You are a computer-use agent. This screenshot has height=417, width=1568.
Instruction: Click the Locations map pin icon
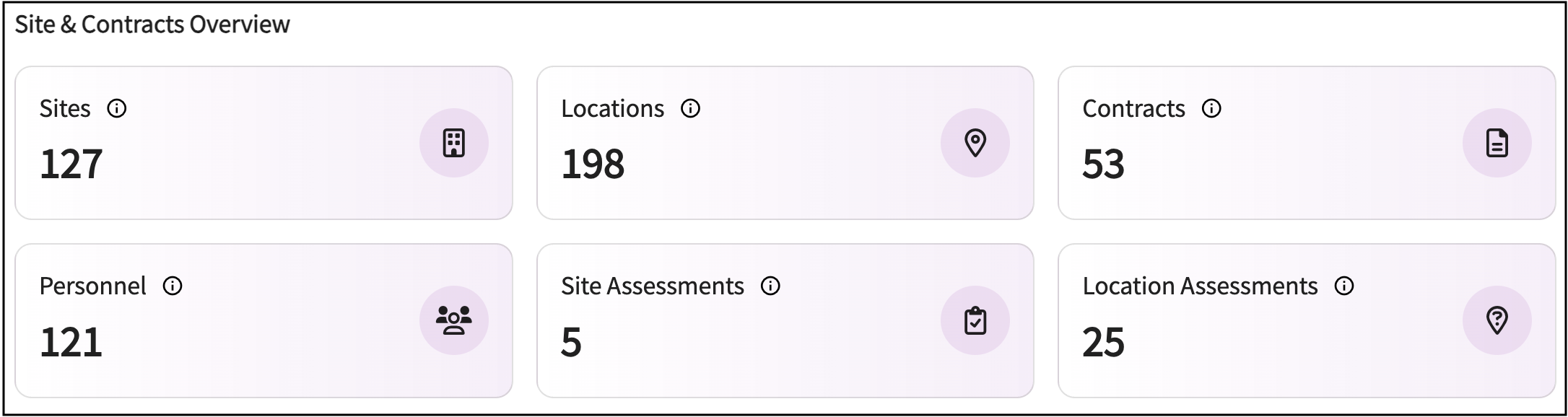pyautogui.click(x=975, y=143)
